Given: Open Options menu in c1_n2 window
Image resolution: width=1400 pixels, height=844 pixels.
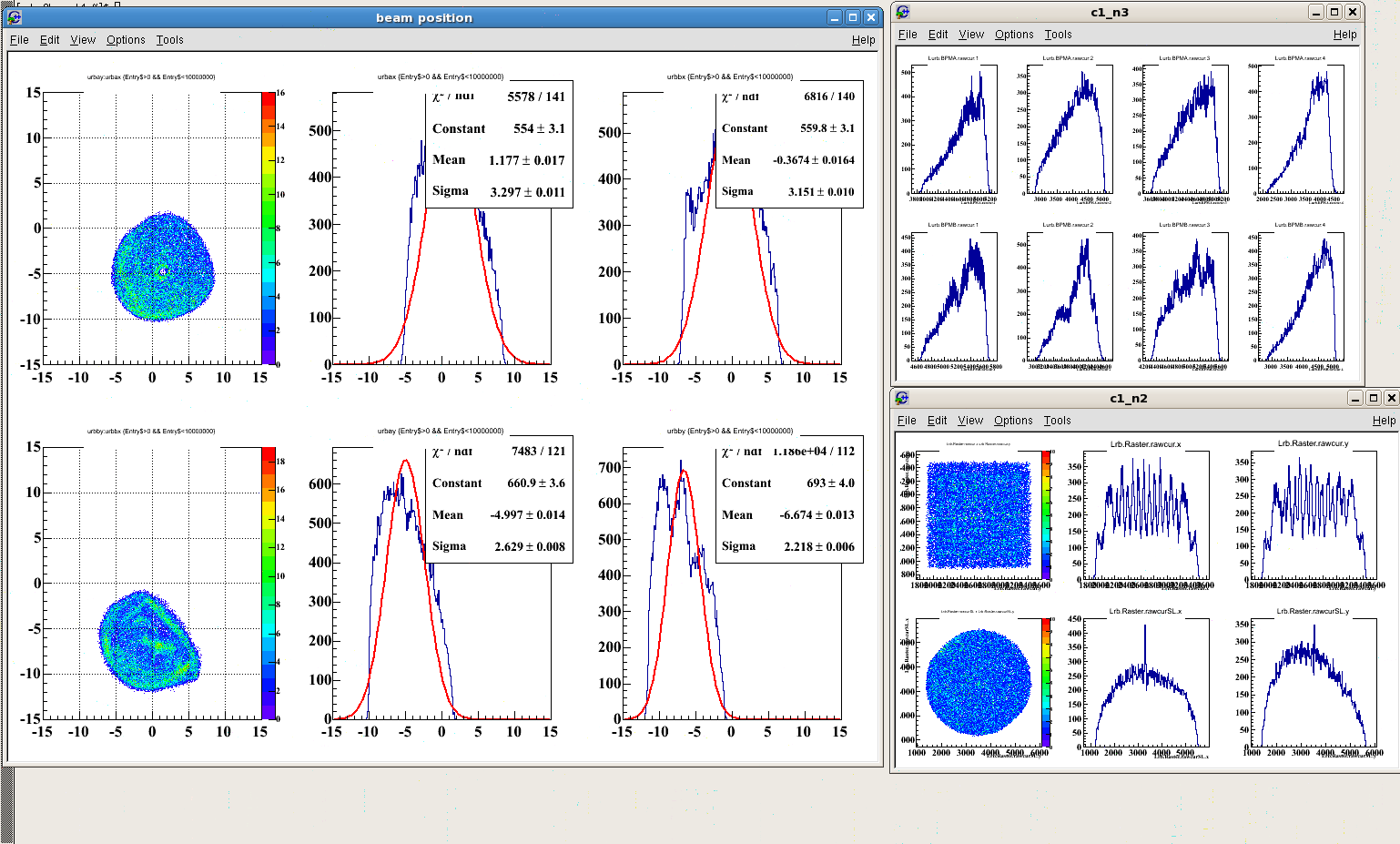Looking at the screenshot, I should click(x=1013, y=421).
